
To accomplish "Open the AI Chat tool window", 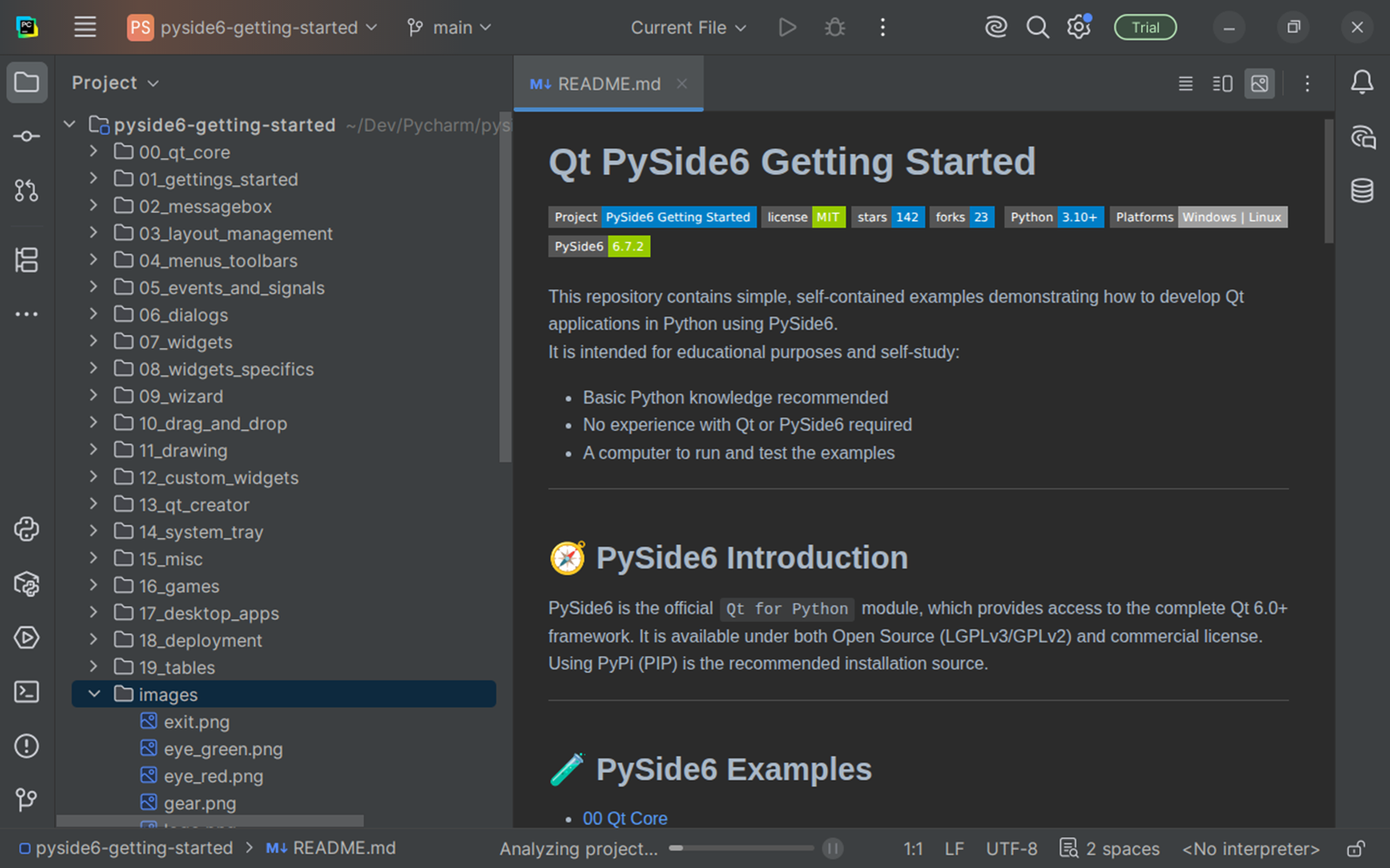I will click(1362, 137).
